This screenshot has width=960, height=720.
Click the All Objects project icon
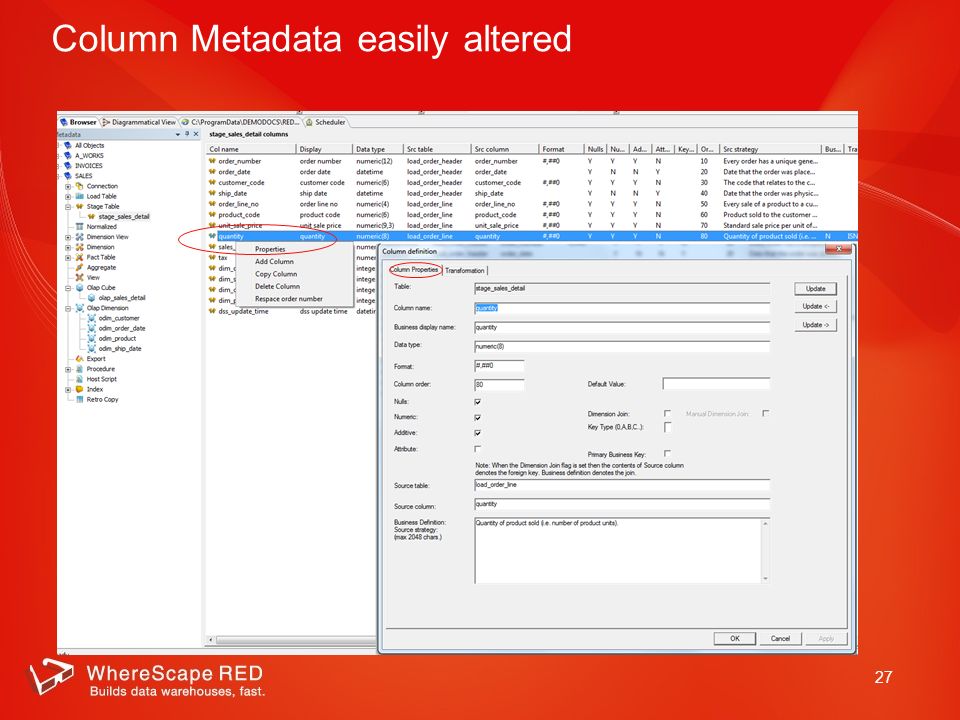67,146
